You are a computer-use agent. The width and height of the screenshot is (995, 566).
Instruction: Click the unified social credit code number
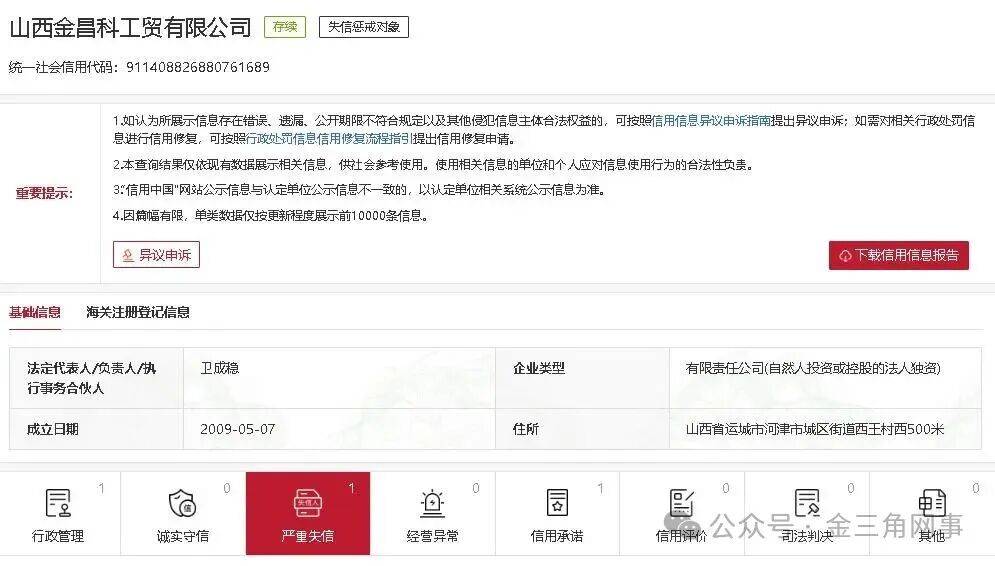click(x=197, y=67)
